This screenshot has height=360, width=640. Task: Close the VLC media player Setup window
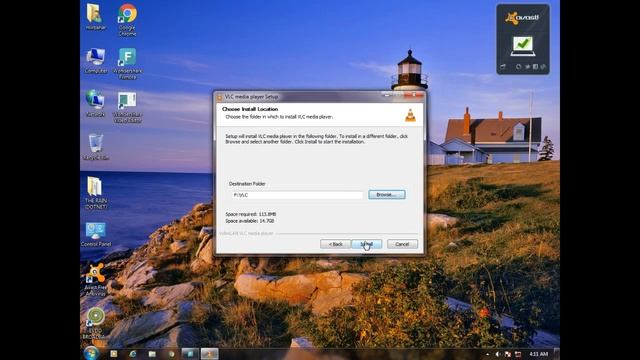pyautogui.click(x=414, y=96)
